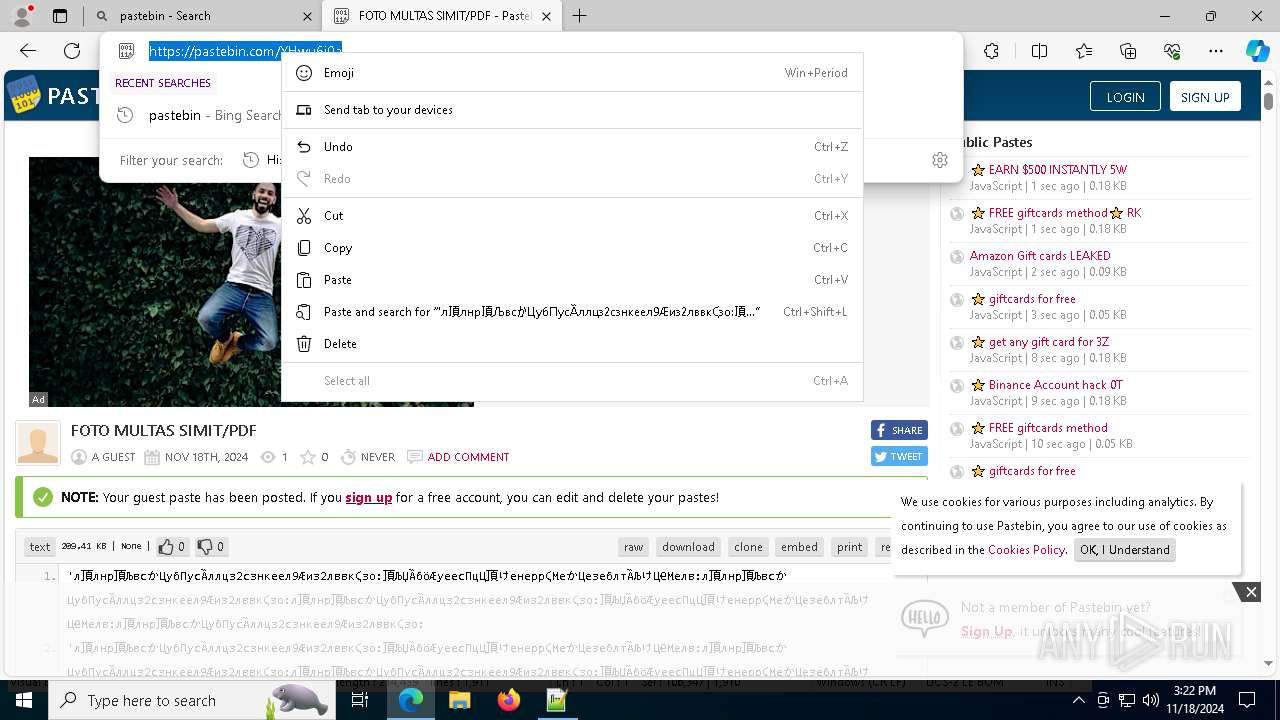
Task: Click the 'print' paste button
Action: [x=850, y=547]
